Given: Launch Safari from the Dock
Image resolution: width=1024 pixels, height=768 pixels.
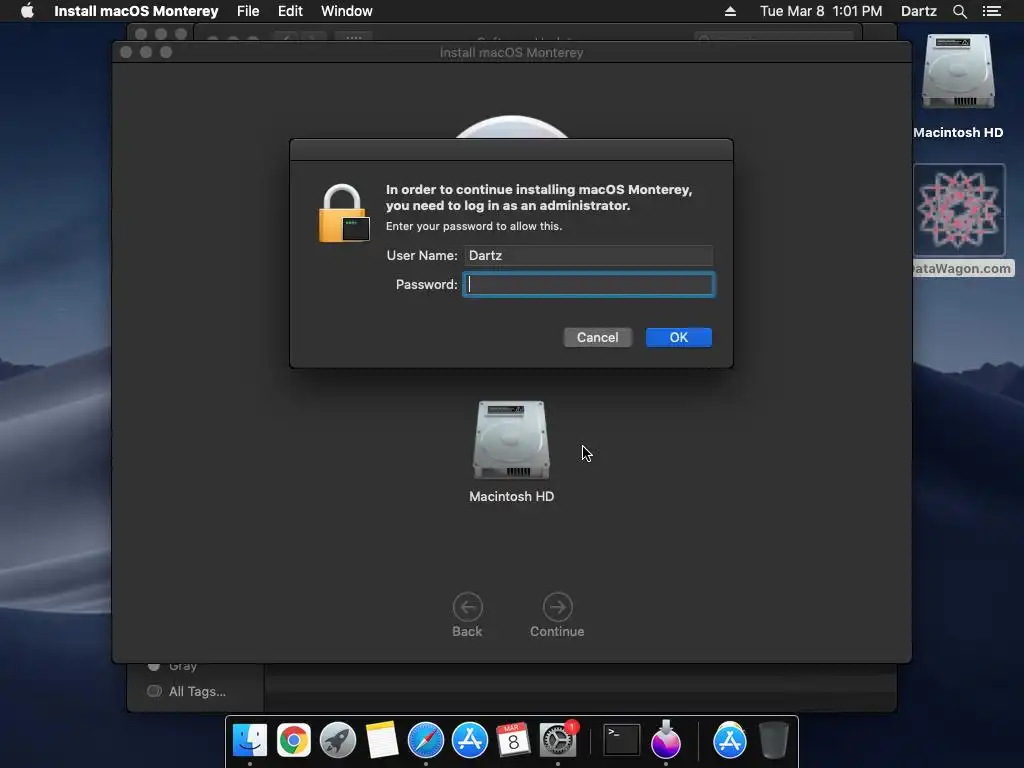Looking at the screenshot, I should point(426,740).
